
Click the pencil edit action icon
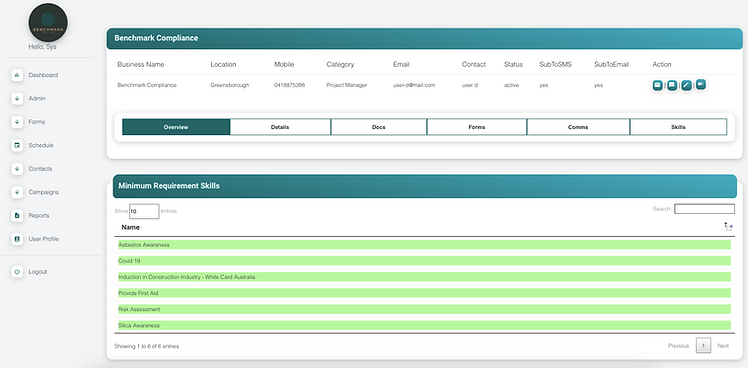coord(686,85)
